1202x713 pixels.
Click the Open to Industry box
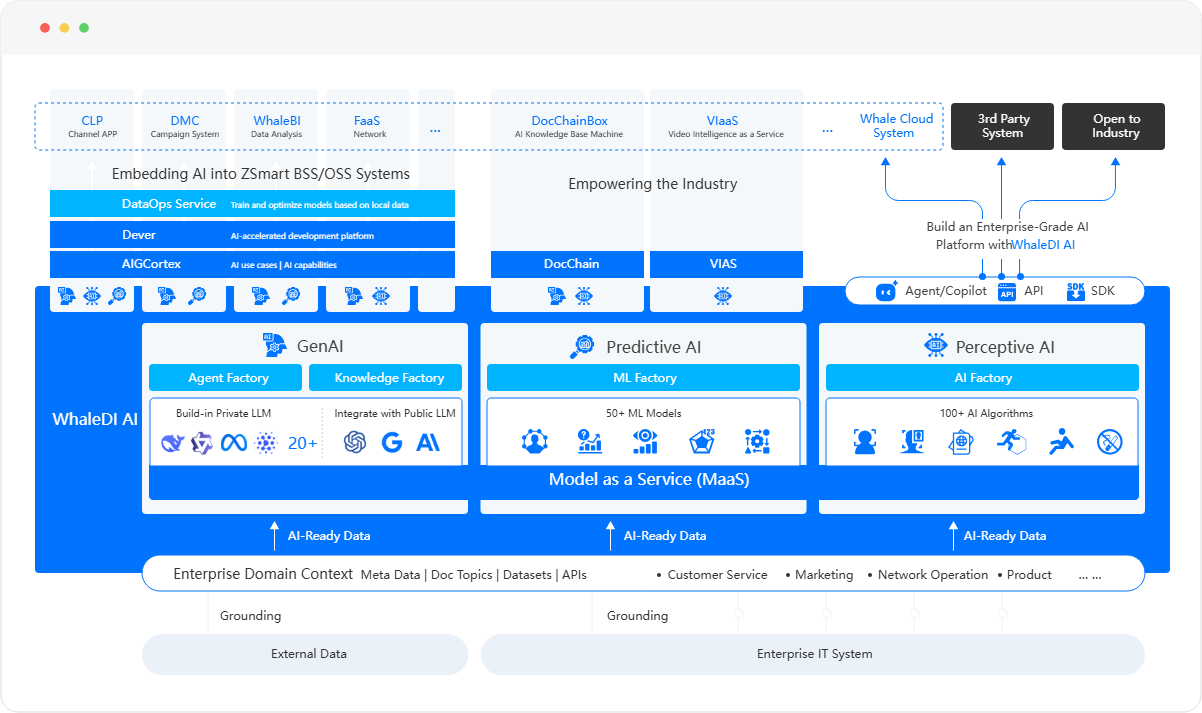coord(1113,126)
